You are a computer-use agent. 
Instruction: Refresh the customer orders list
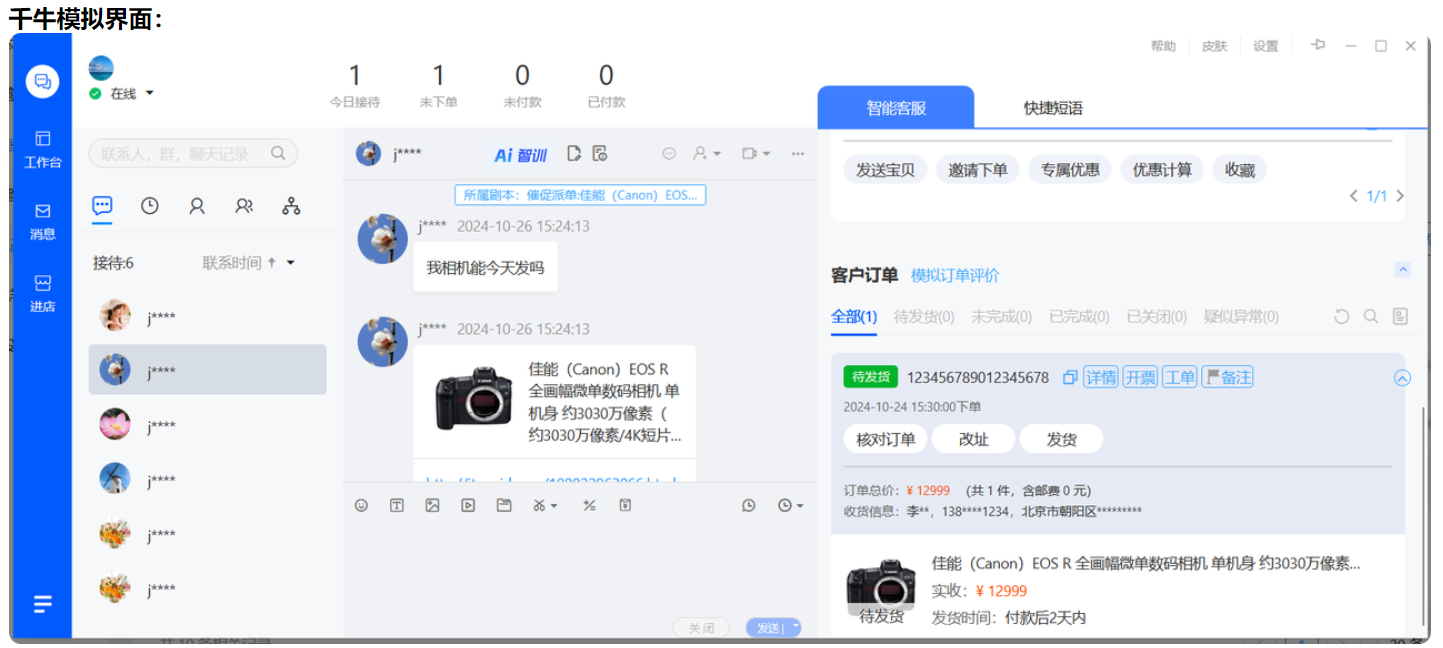pos(1342,316)
